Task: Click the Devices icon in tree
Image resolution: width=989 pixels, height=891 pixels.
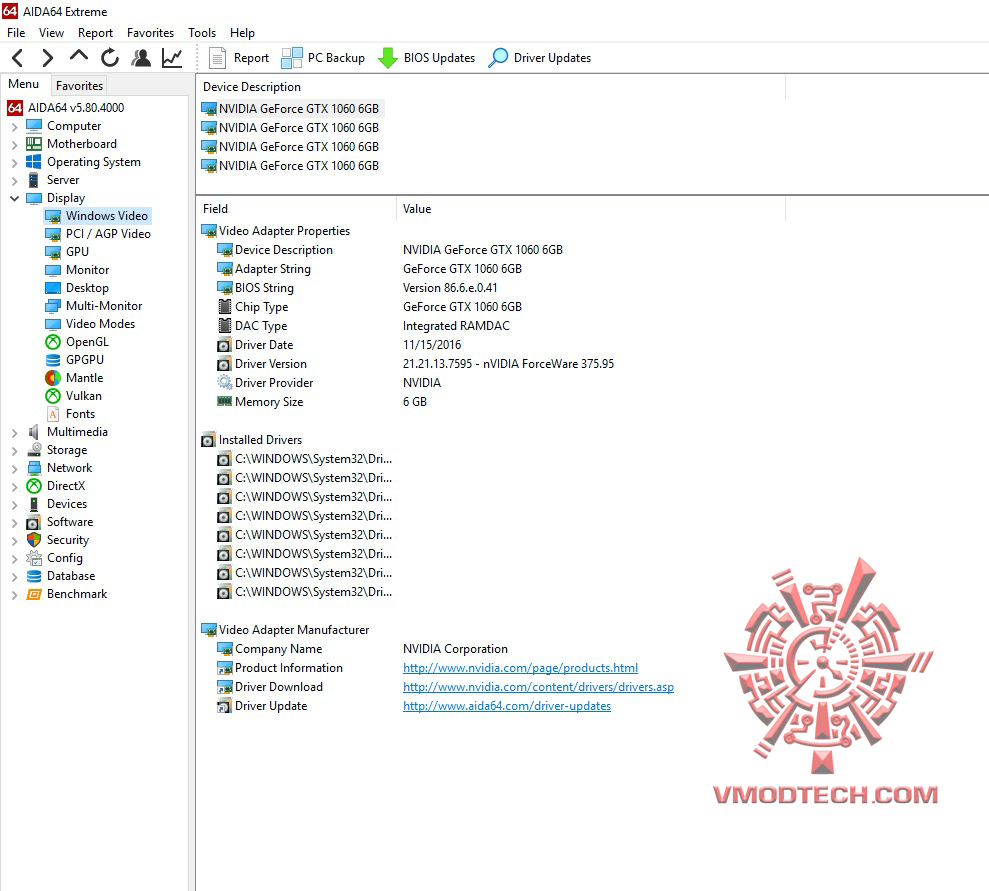Action: pos(34,504)
